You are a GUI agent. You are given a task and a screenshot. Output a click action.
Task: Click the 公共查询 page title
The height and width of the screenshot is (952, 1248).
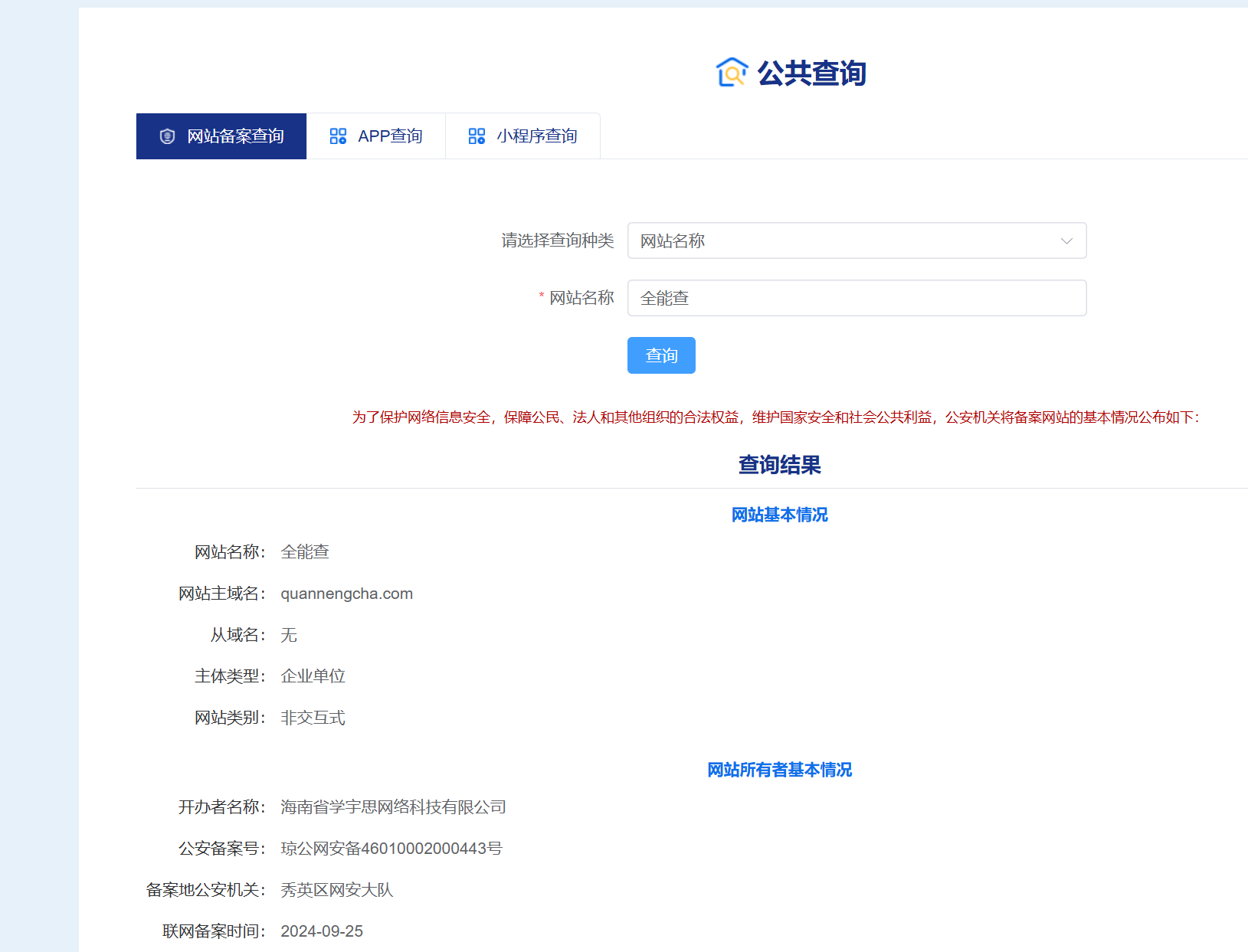click(x=812, y=74)
